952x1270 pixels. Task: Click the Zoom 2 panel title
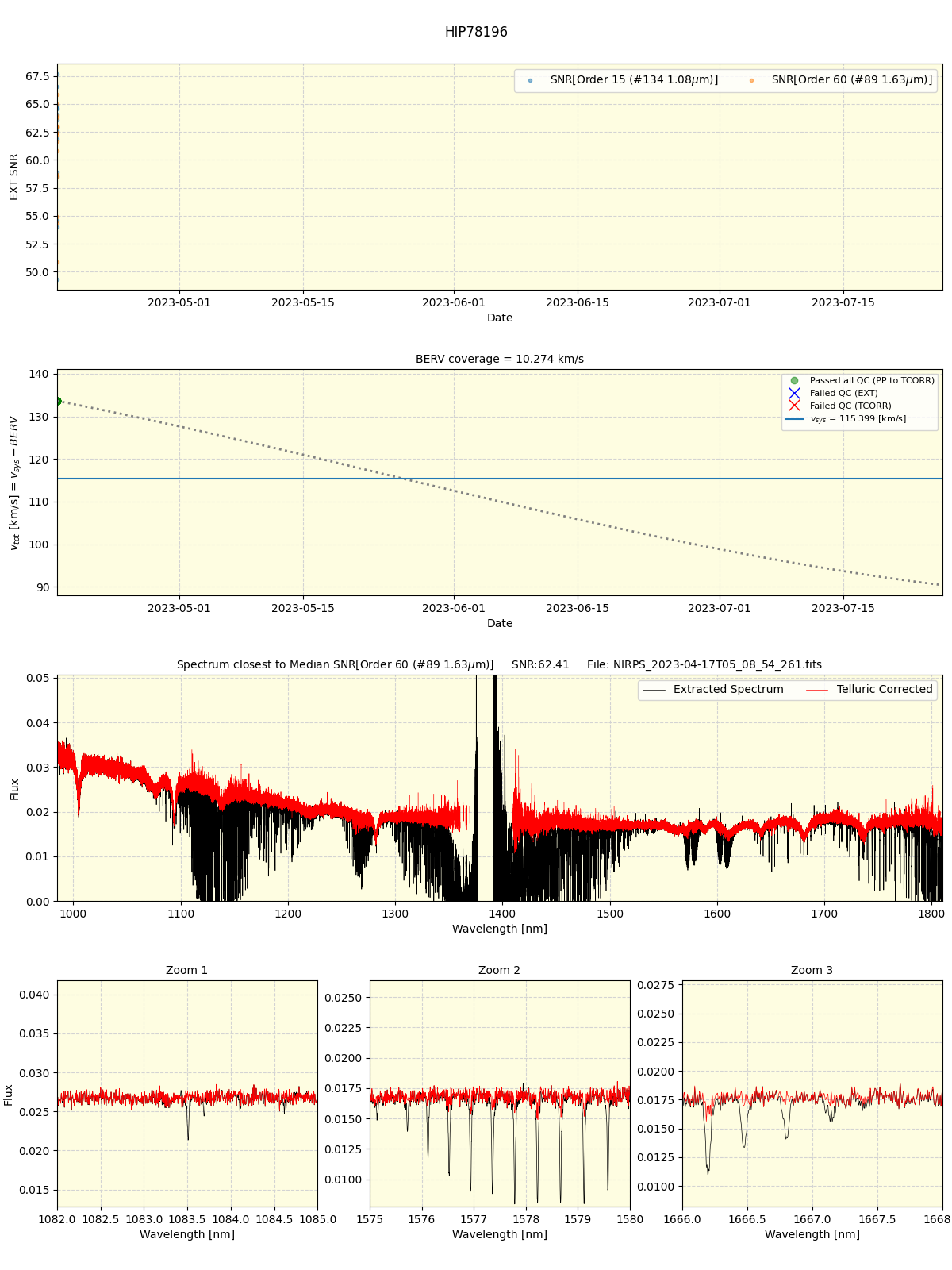[500, 970]
